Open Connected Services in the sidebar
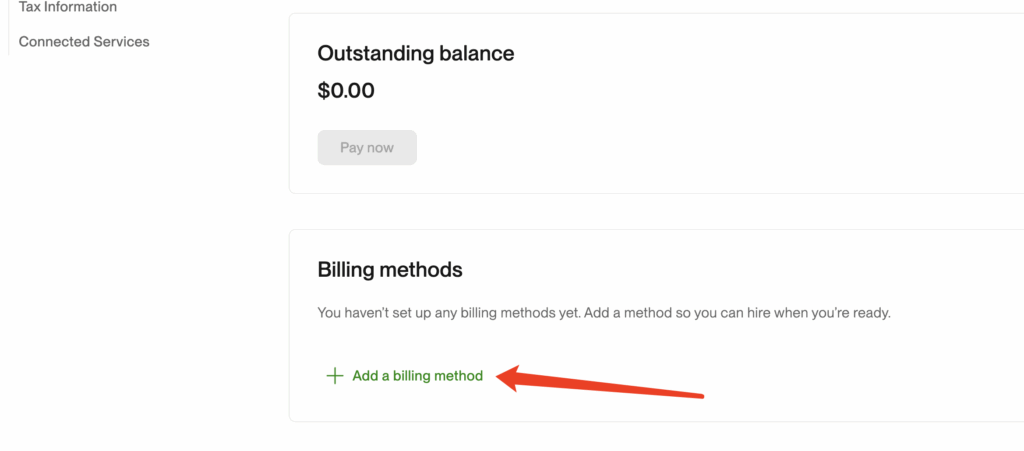Image resolution: width=1024 pixels, height=451 pixels. tap(84, 42)
